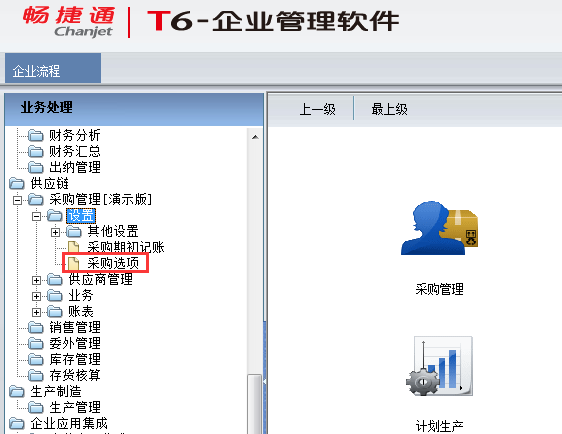Select the 供应链 folder icon
The width and height of the screenshot is (562, 434).
pyautogui.click(x=16, y=183)
